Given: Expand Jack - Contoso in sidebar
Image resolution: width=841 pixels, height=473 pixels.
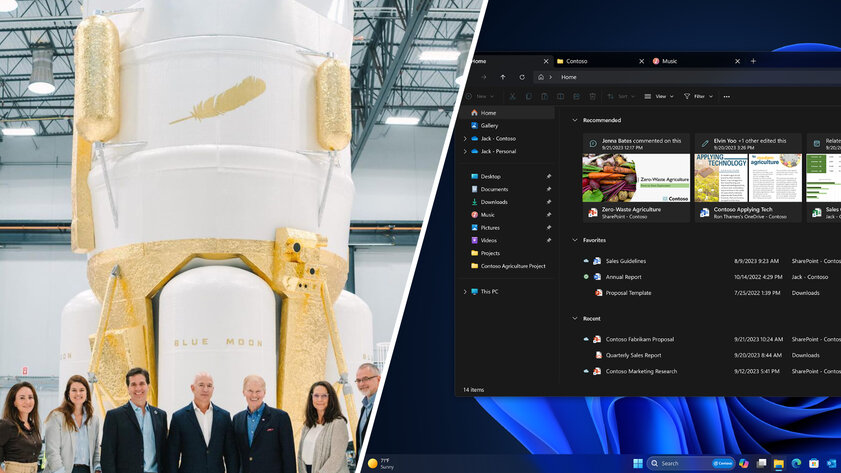Looking at the screenshot, I should pos(465,138).
